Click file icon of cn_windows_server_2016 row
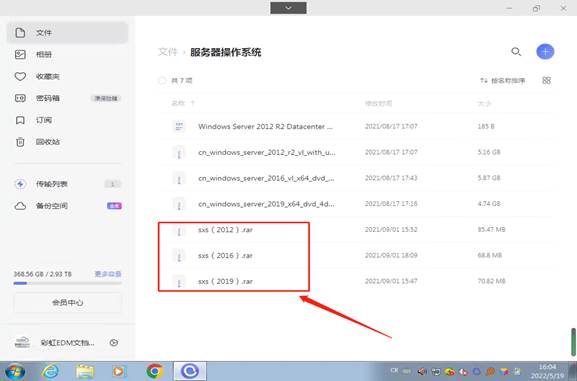Viewport: 577px width, 381px height. click(x=179, y=179)
